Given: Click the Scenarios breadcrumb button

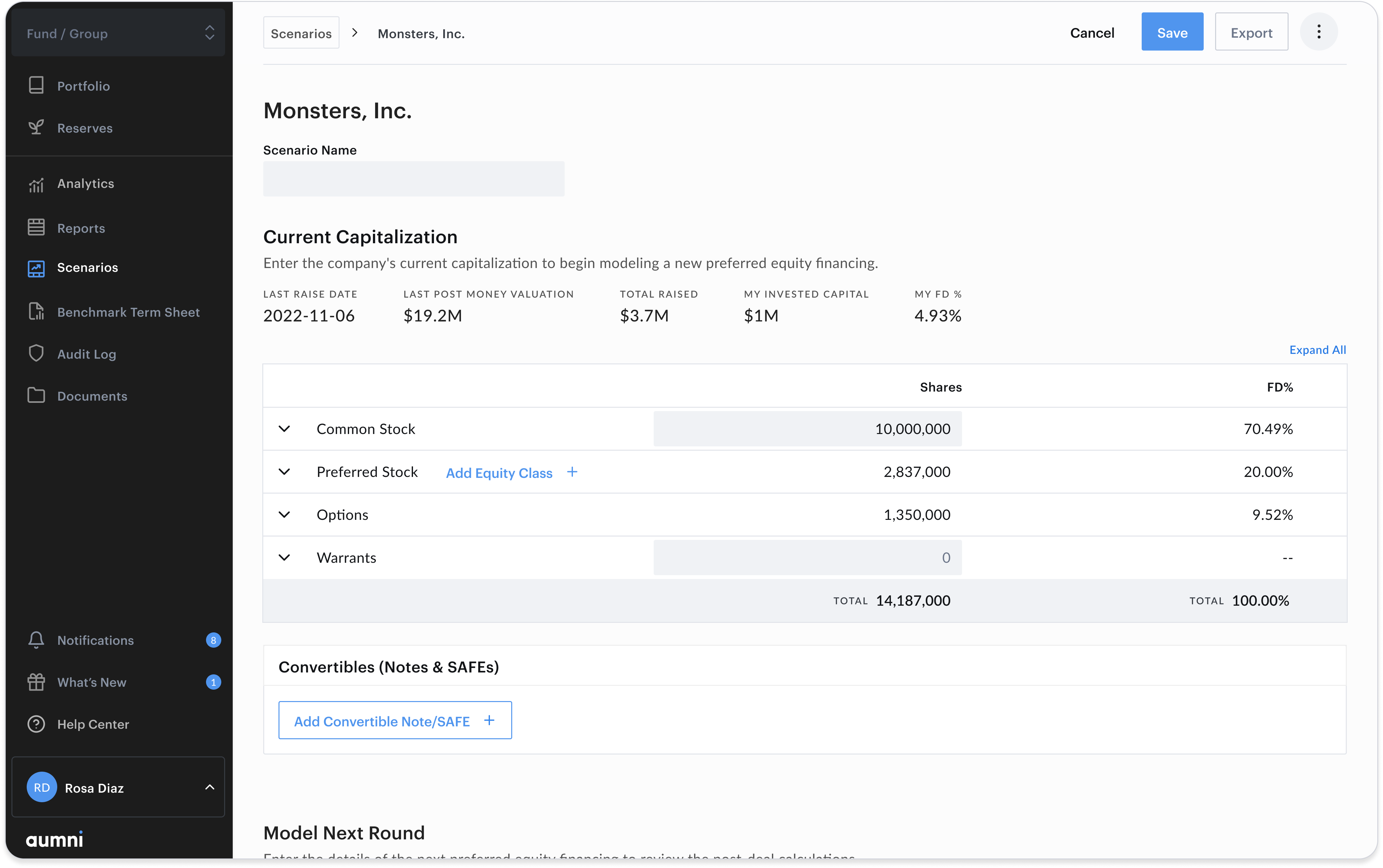Looking at the screenshot, I should 301,33.
